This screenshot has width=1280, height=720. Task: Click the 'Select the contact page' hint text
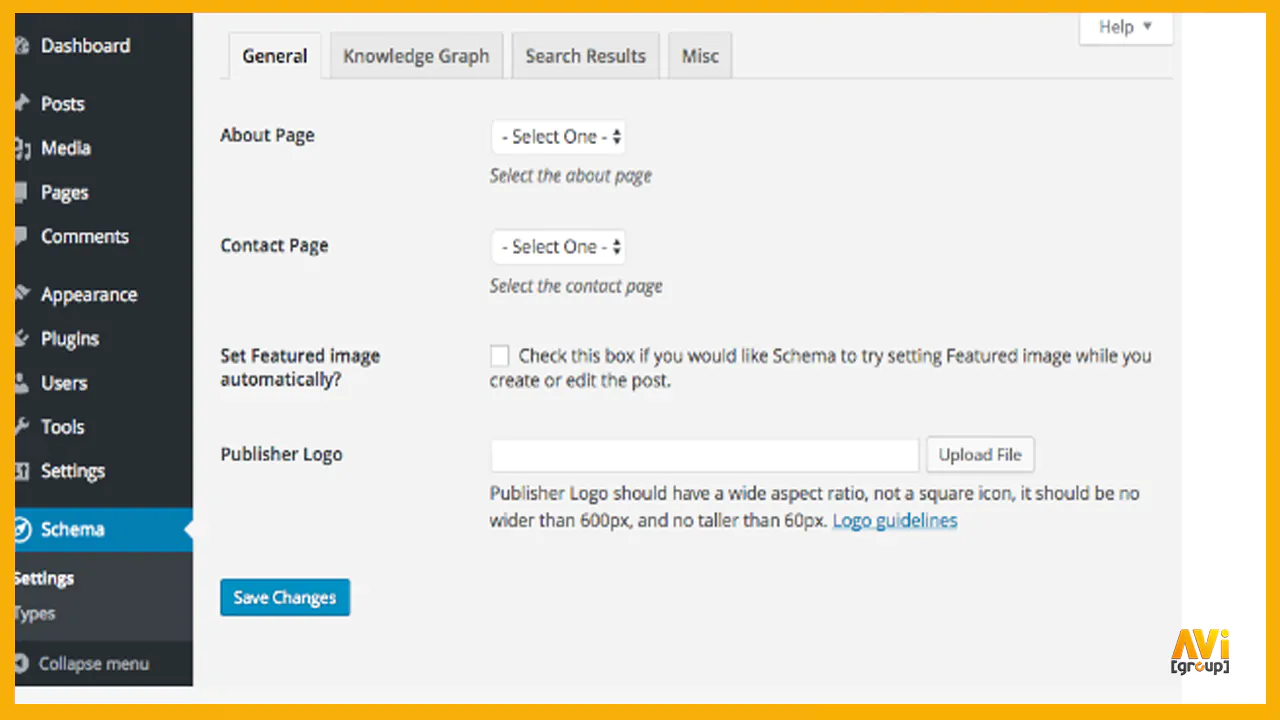tap(576, 286)
